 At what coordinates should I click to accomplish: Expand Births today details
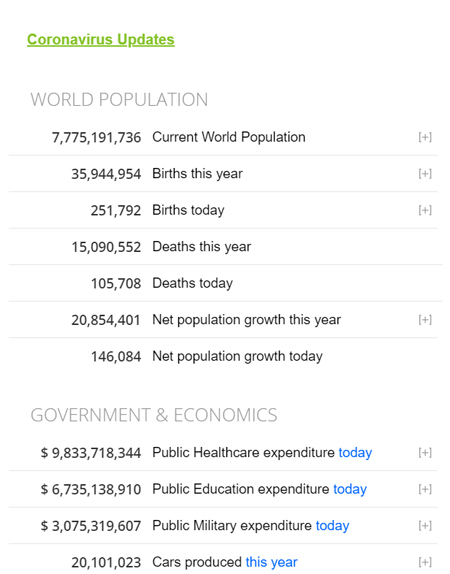click(425, 210)
